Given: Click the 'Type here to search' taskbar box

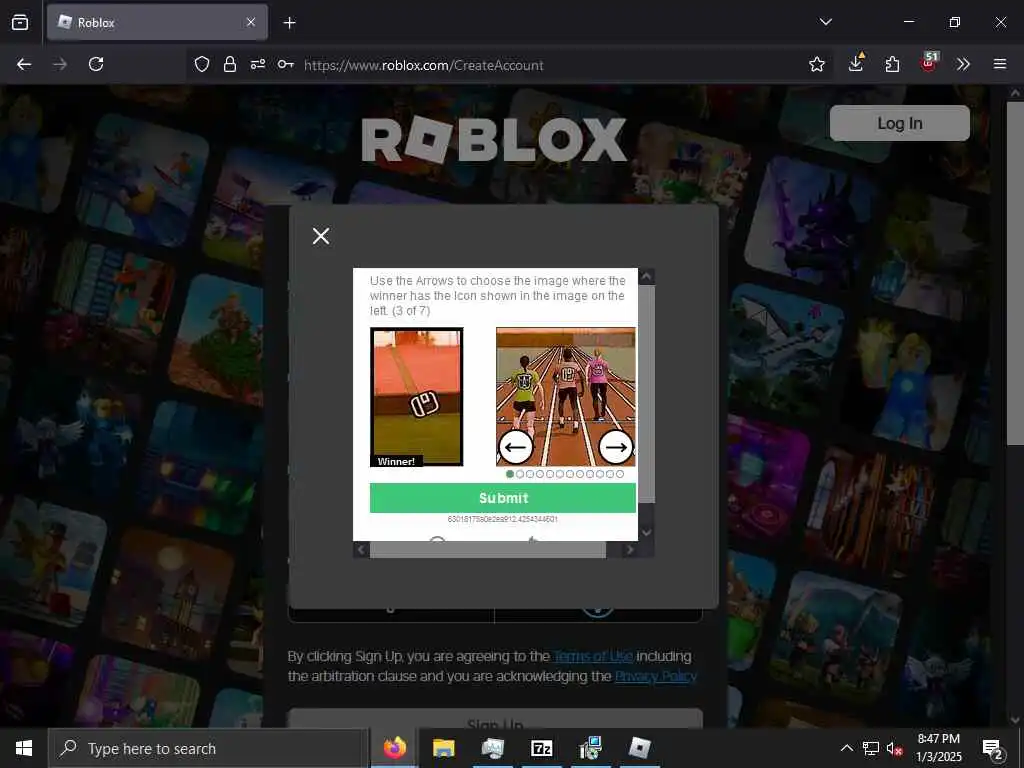Looking at the screenshot, I should coord(208,748).
